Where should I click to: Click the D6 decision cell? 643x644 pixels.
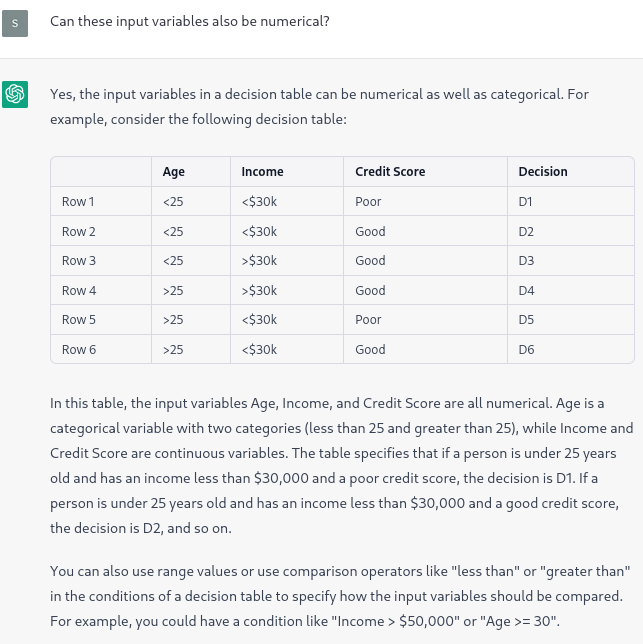[x=571, y=350]
